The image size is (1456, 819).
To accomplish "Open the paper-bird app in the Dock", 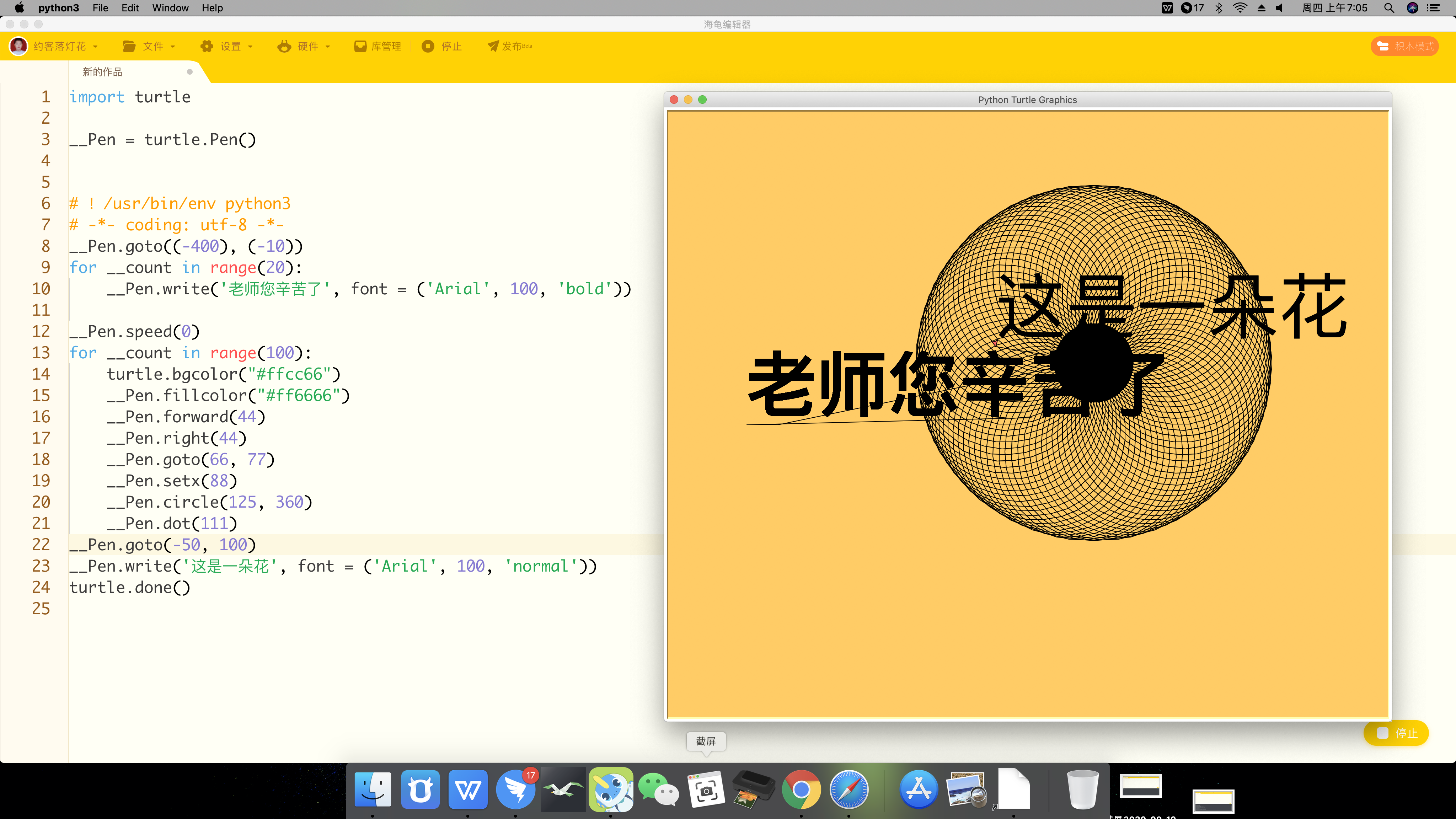I will click(x=563, y=789).
